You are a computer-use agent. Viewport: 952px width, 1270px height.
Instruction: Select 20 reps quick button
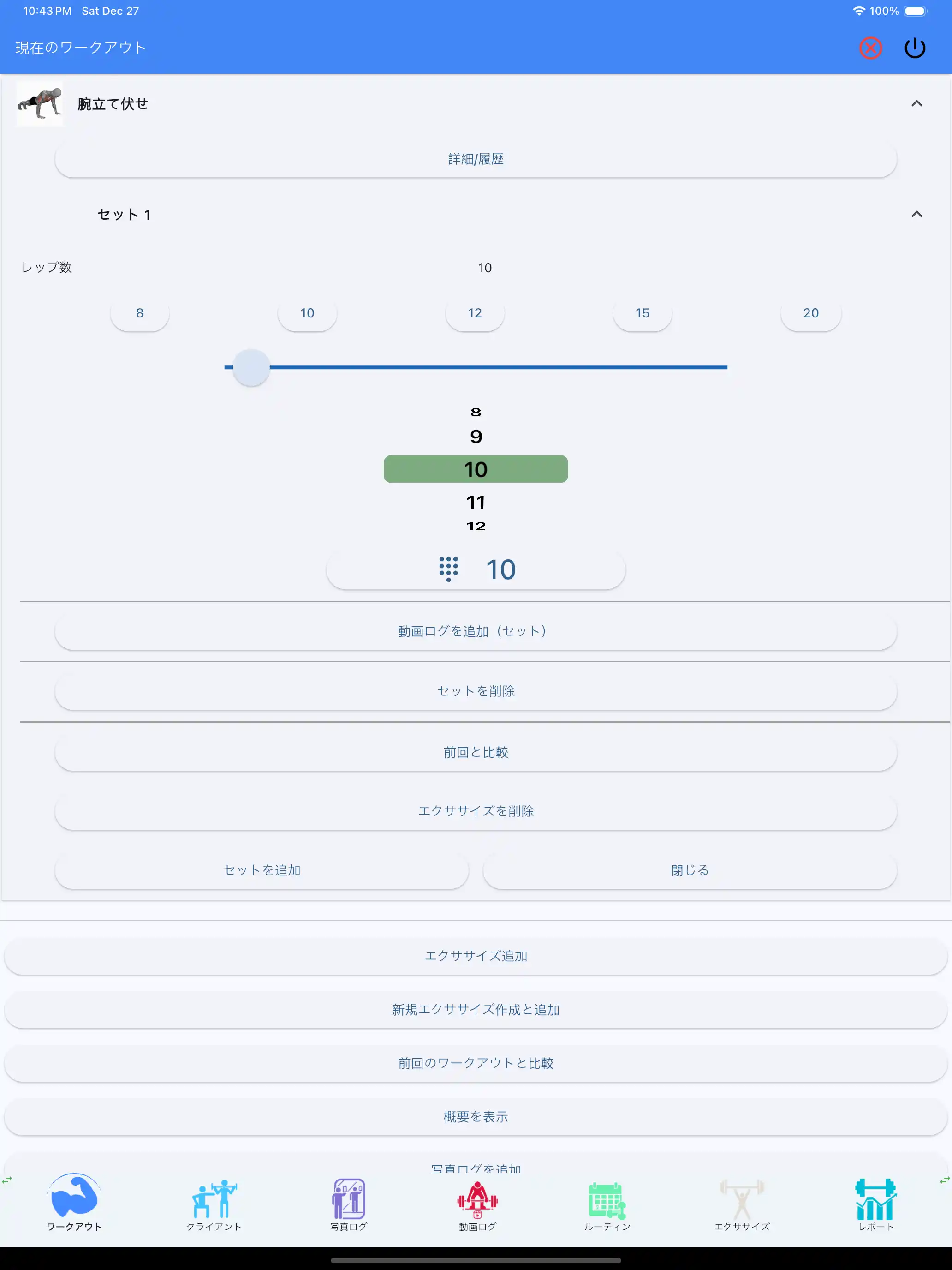tap(810, 313)
